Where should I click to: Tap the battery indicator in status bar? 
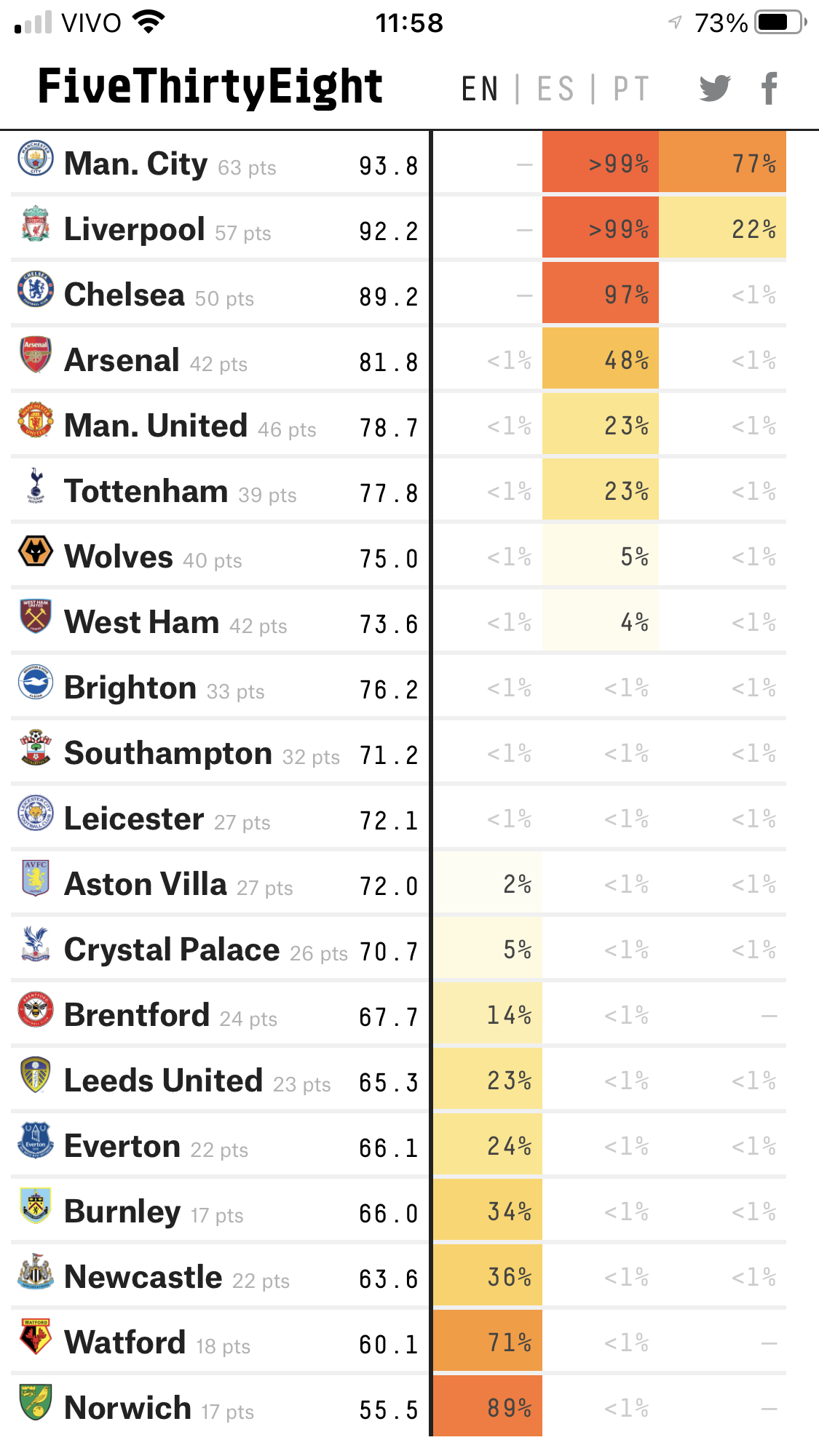pos(780,23)
